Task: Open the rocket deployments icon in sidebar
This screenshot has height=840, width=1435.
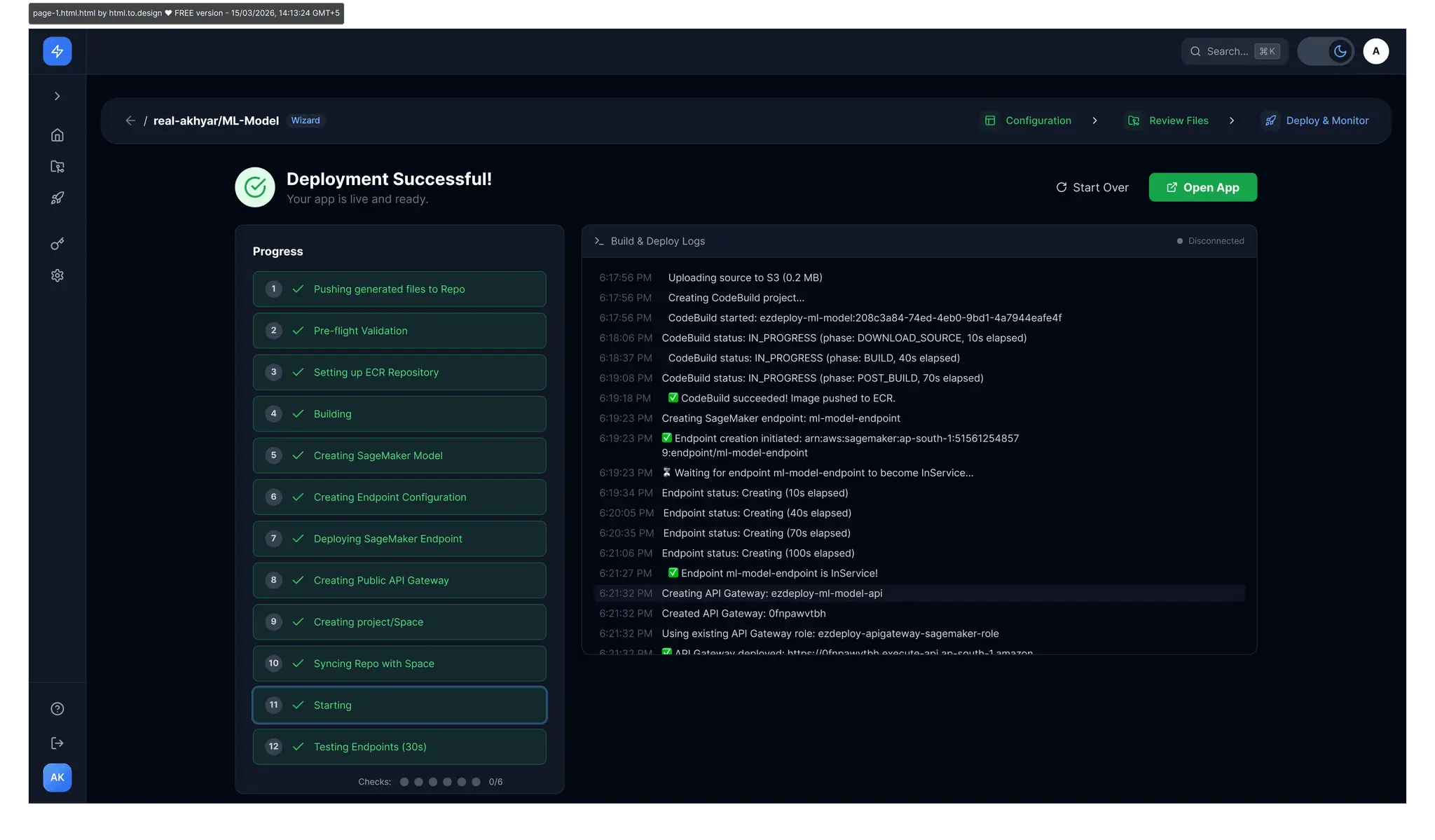Action: click(x=57, y=198)
